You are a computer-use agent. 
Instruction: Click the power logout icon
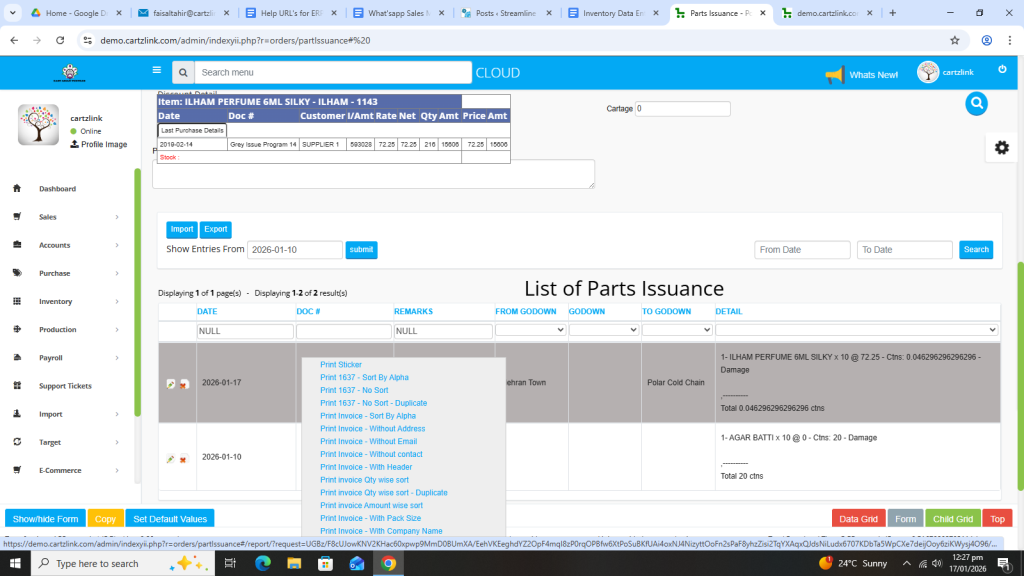pyautogui.click(x=1002, y=69)
